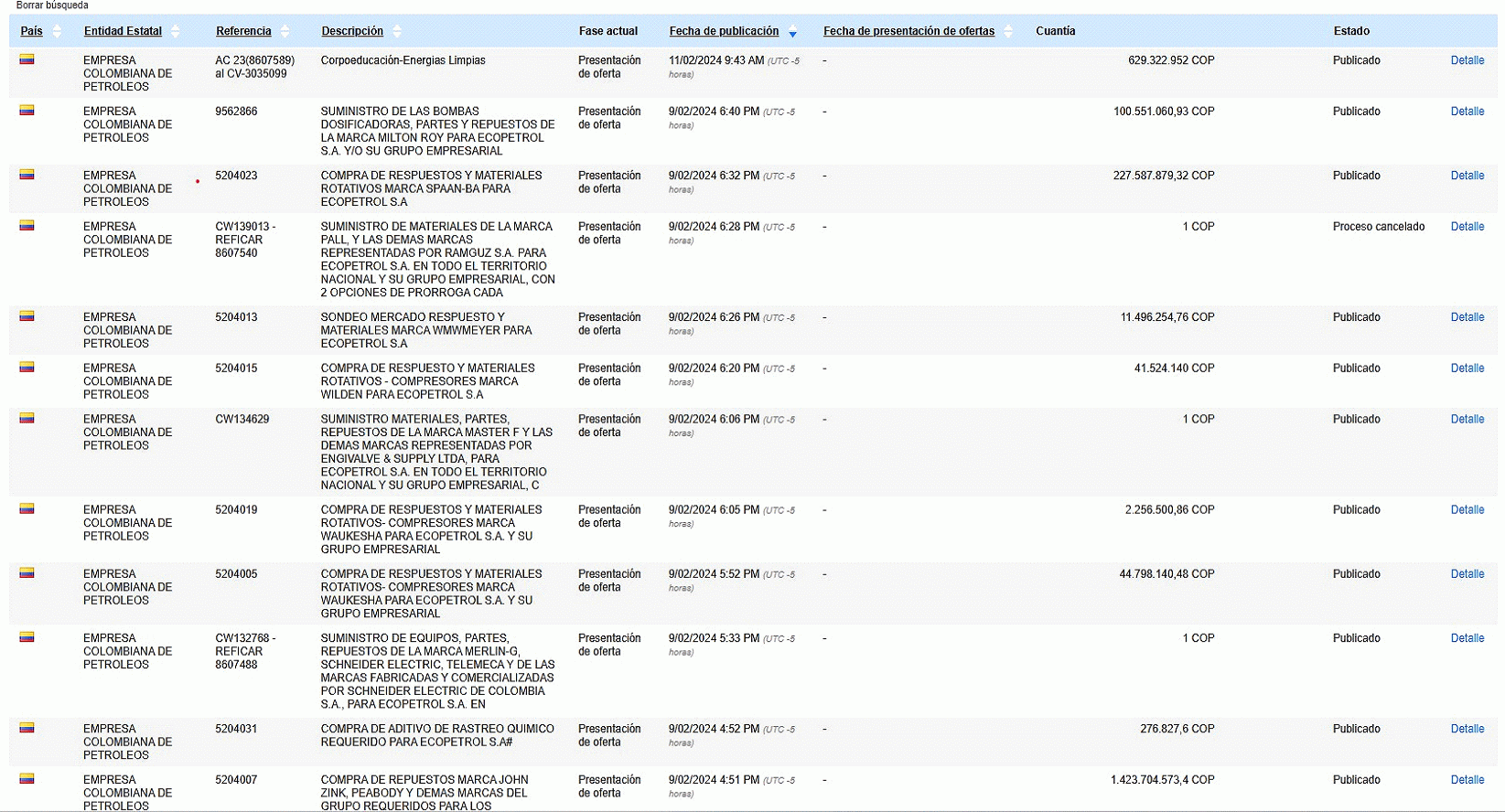Sort by Descripción column header text
1505x812 pixels.
pyautogui.click(x=352, y=31)
